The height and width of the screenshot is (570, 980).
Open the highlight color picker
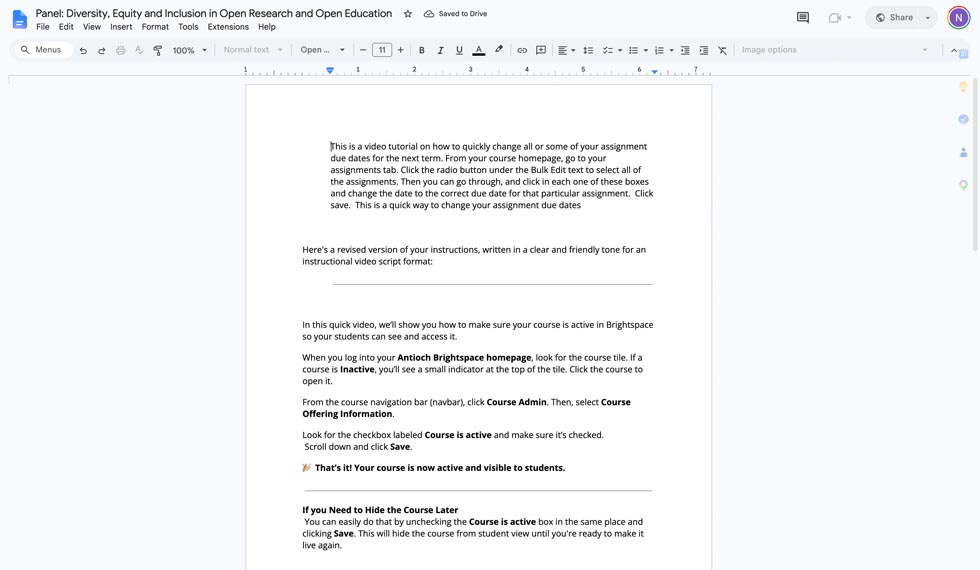pyautogui.click(x=498, y=50)
